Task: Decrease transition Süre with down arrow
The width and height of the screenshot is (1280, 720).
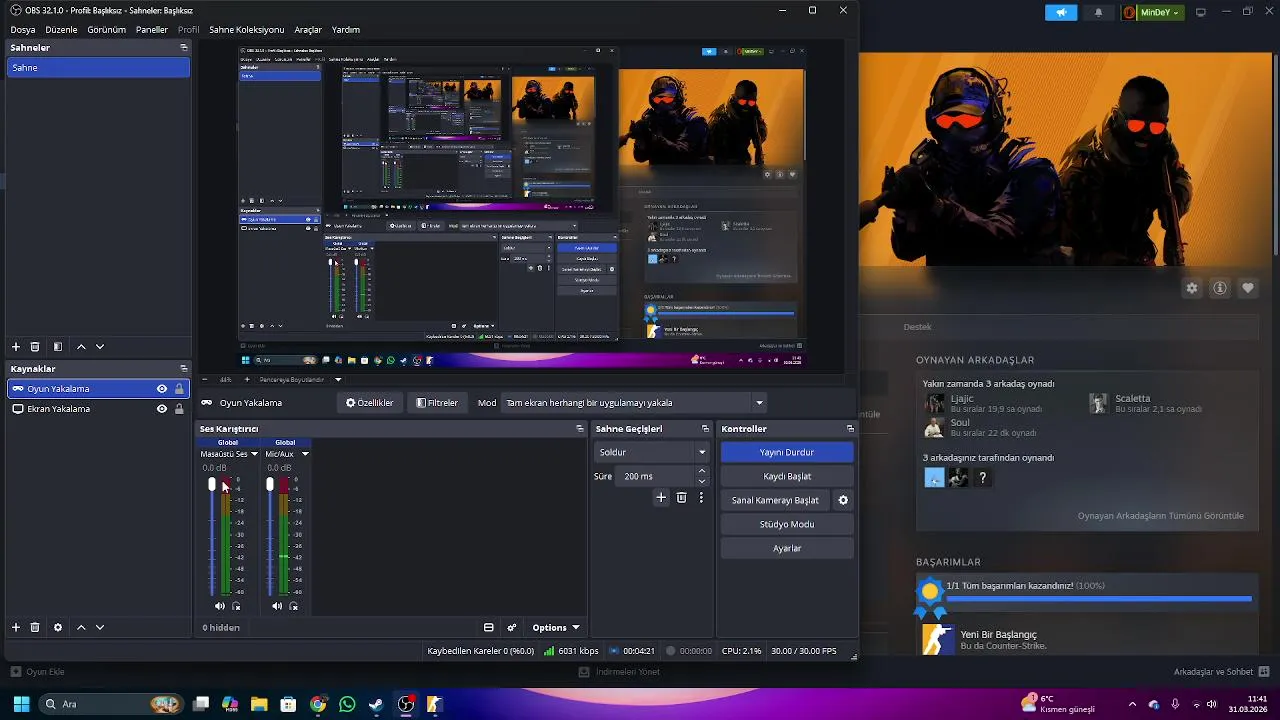Action: point(702,481)
